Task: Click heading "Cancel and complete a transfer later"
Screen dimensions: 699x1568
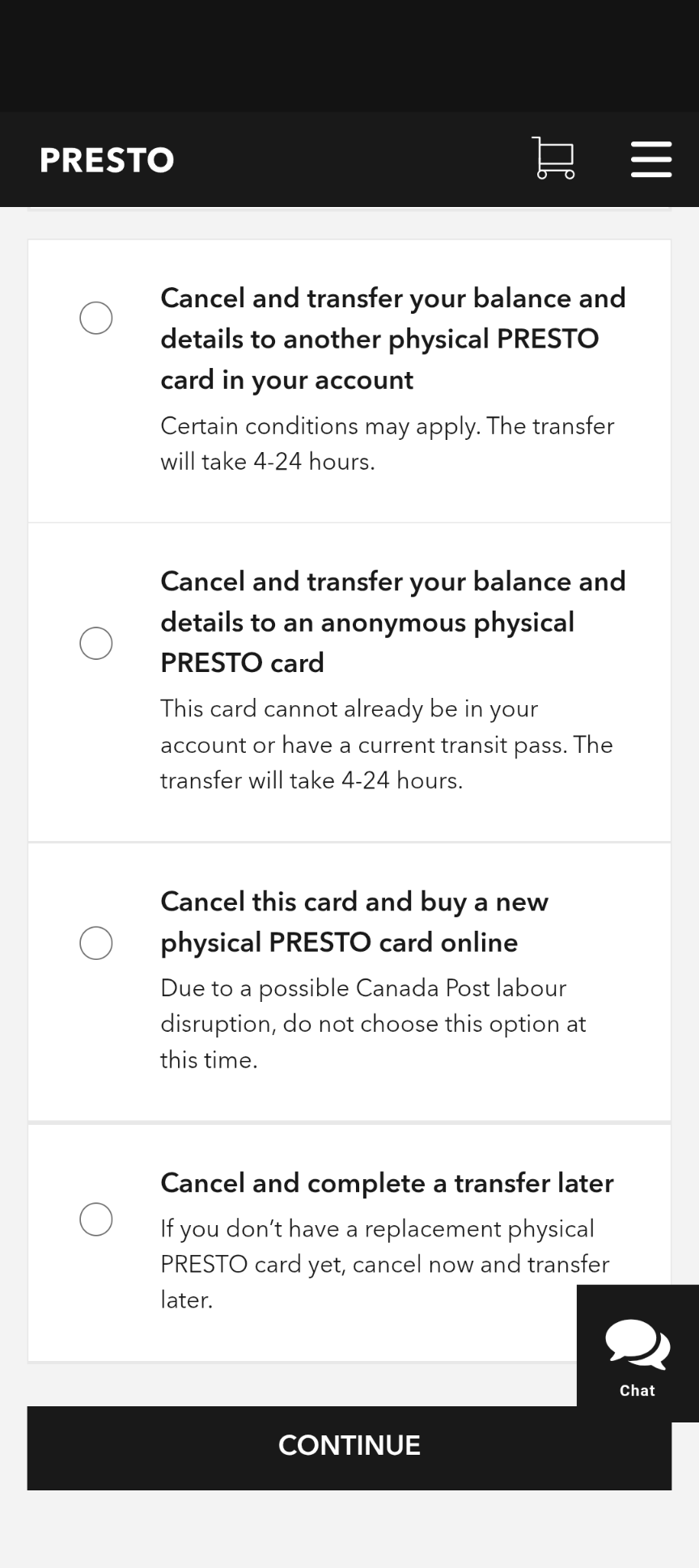Action: (387, 1183)
